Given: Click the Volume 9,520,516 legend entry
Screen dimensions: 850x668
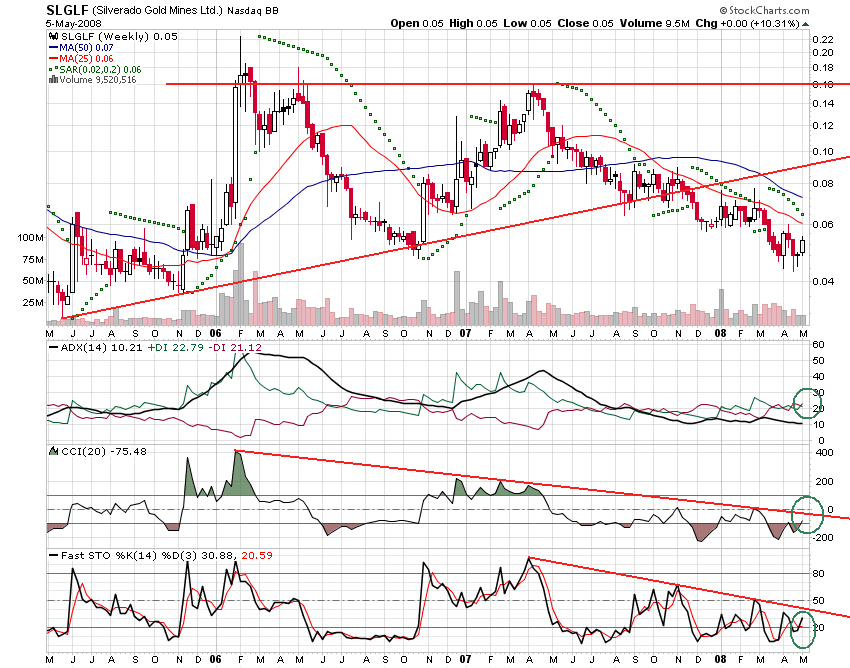Looking at the screenshot, I should pos(98,80).
